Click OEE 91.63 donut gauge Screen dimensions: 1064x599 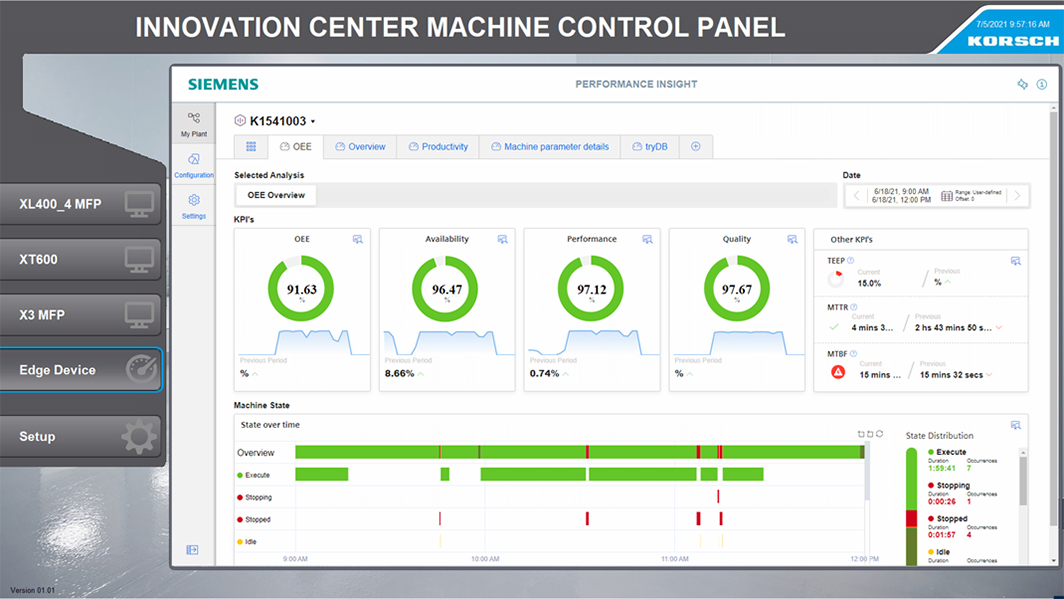301,289
